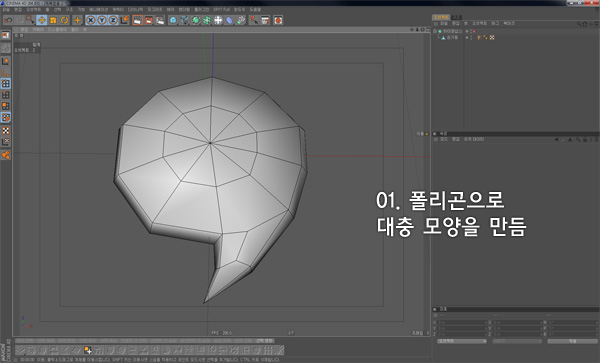Enable Polygons mode in left toolbar
Viewport: 600px width, 363px height.
pos(6,106)
